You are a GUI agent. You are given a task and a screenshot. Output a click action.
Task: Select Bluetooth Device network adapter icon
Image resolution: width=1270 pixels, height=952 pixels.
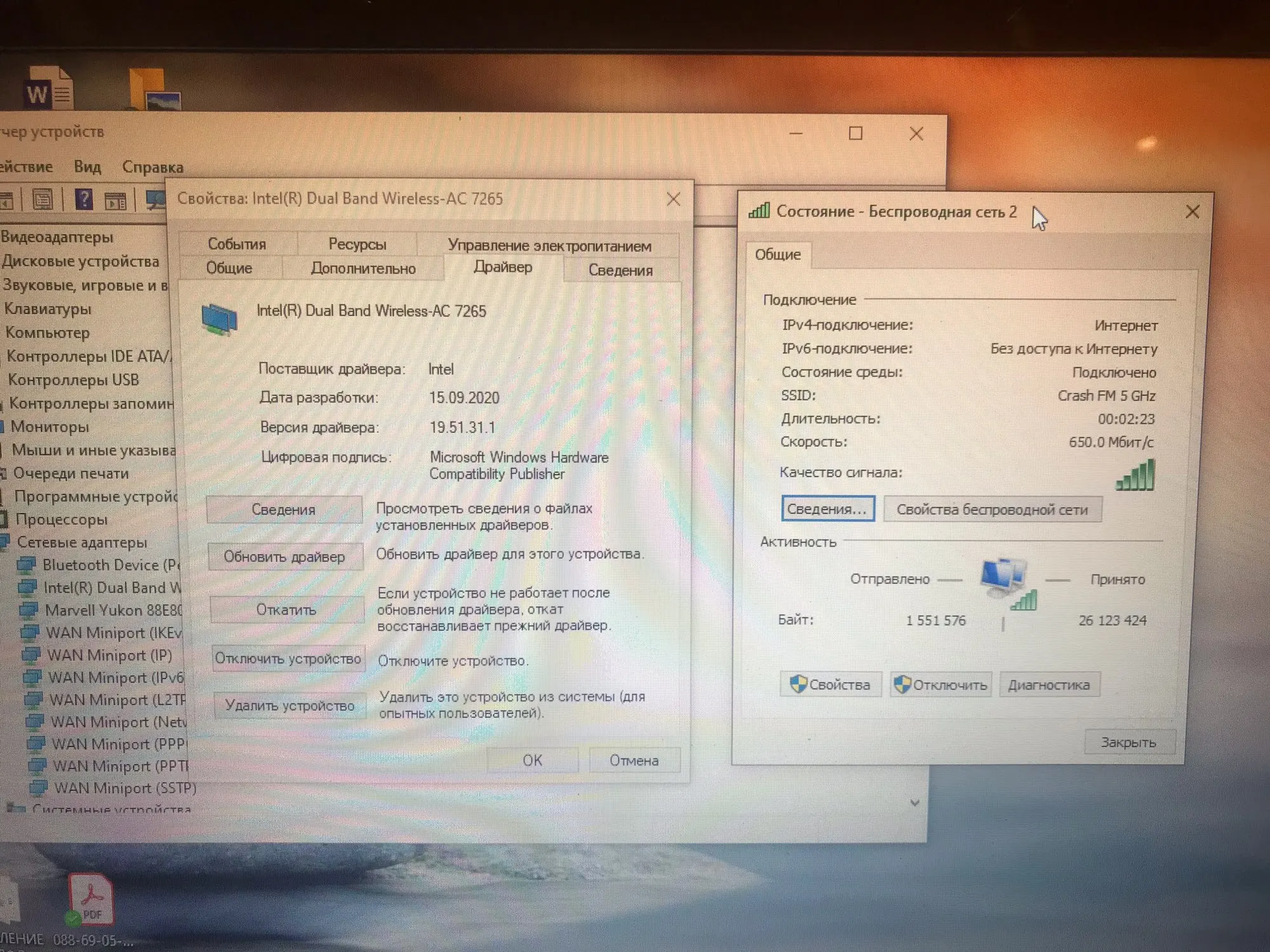[27, 565]
